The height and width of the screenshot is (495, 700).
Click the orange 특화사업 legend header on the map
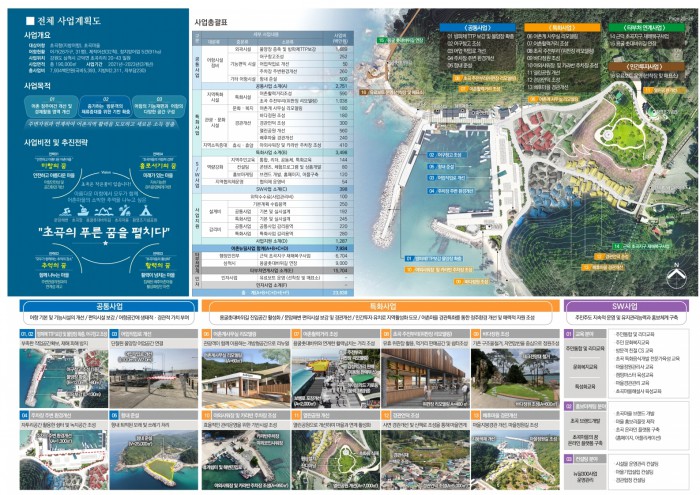tap(552, 28)
